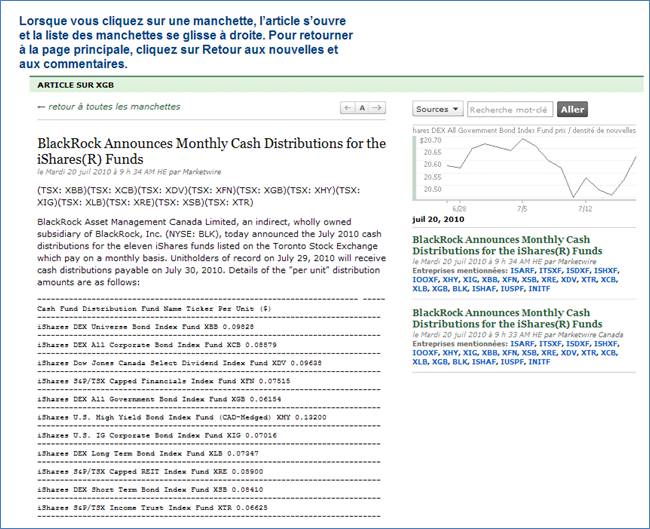
Task: Click the decrease font size left arrow
Action: [x=348, y=108]
